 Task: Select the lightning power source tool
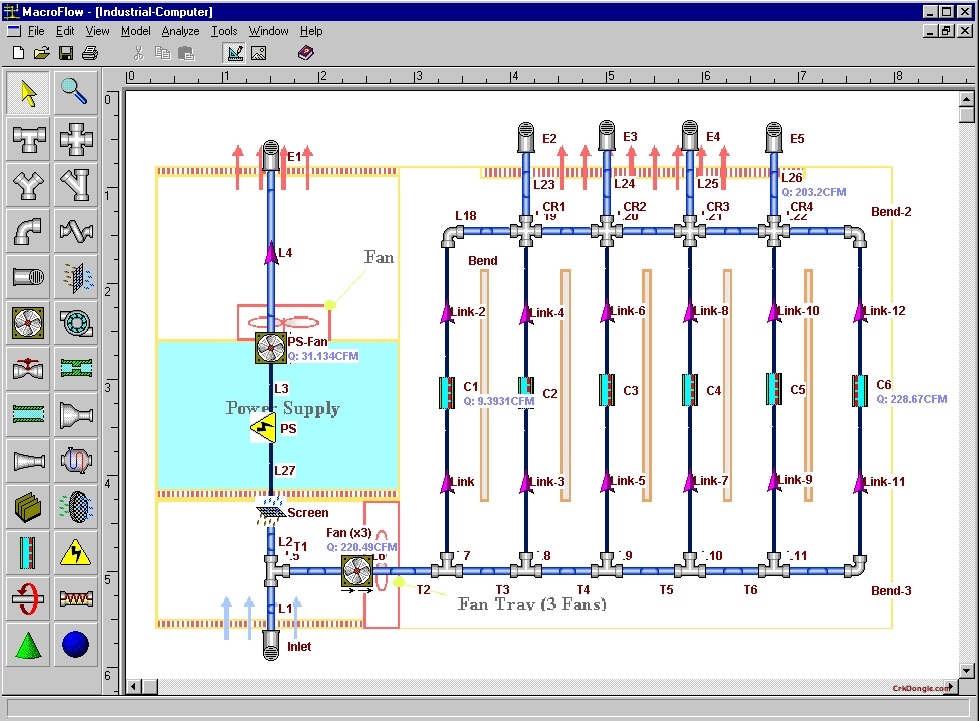(x=77, y=552)
